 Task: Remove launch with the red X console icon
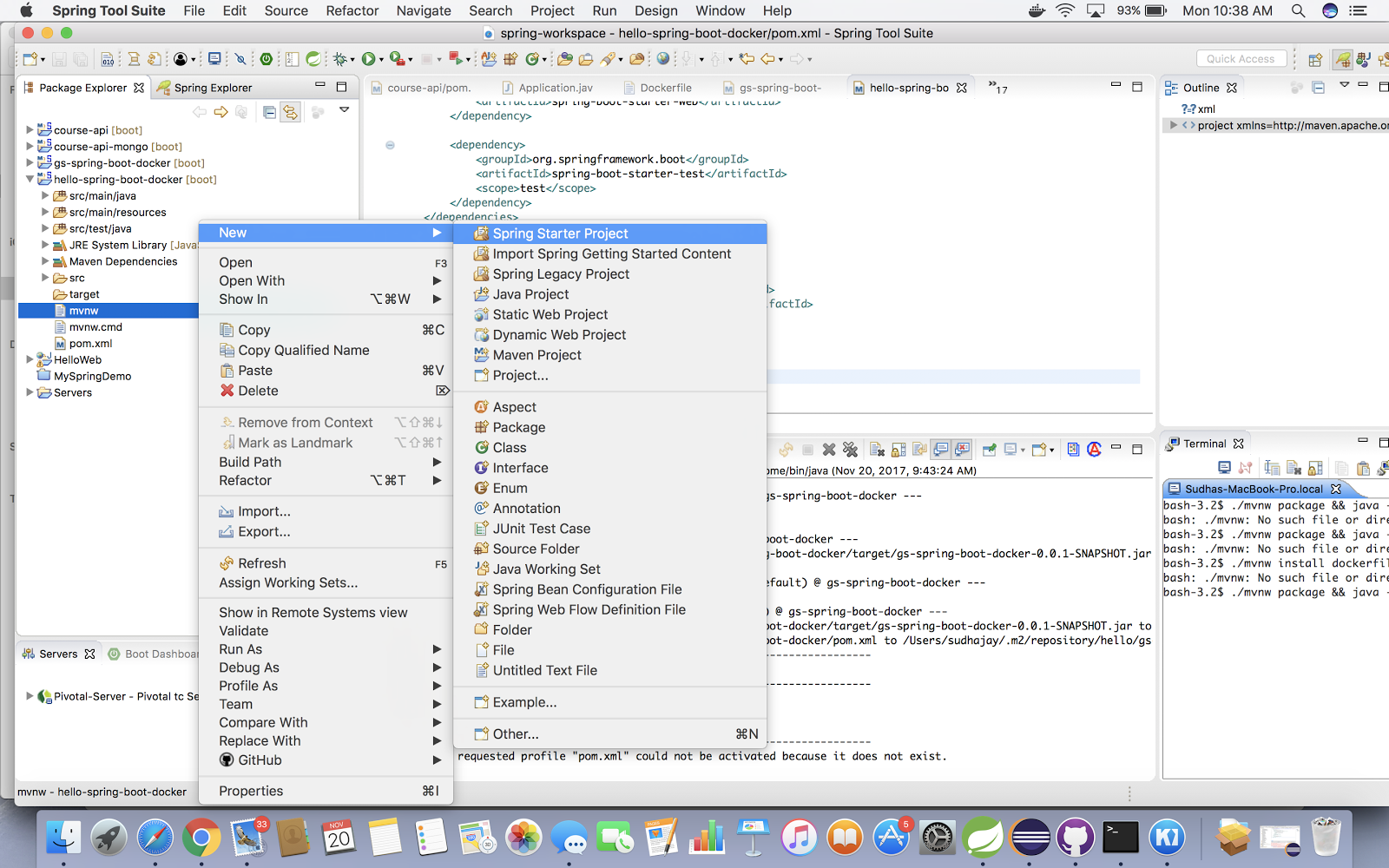click(830, 450)
